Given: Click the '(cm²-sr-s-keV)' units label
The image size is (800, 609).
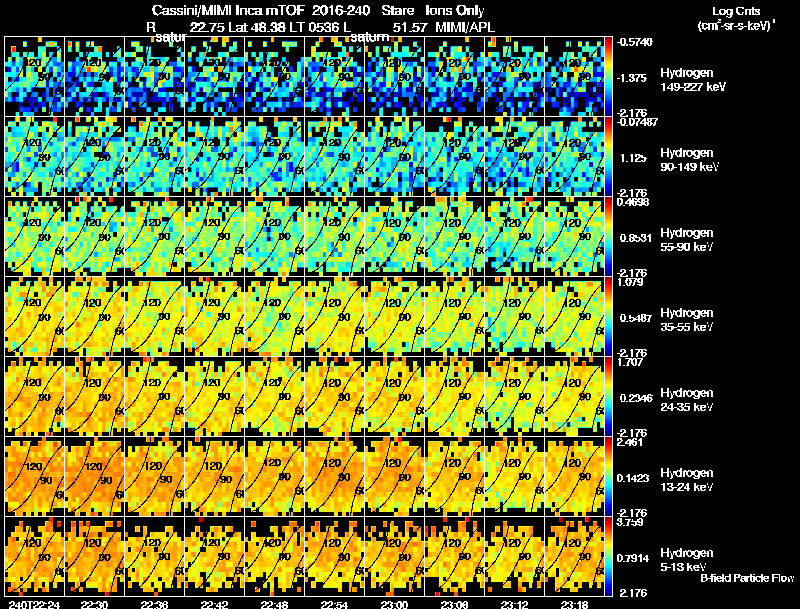Looking at the screenshot, I should [x=736, y=26].
